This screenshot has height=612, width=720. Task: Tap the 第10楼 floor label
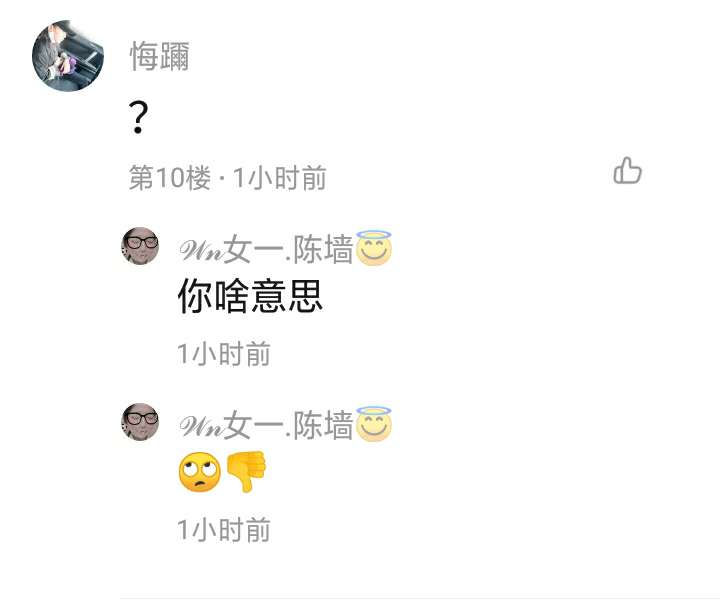tap(170, 178)
